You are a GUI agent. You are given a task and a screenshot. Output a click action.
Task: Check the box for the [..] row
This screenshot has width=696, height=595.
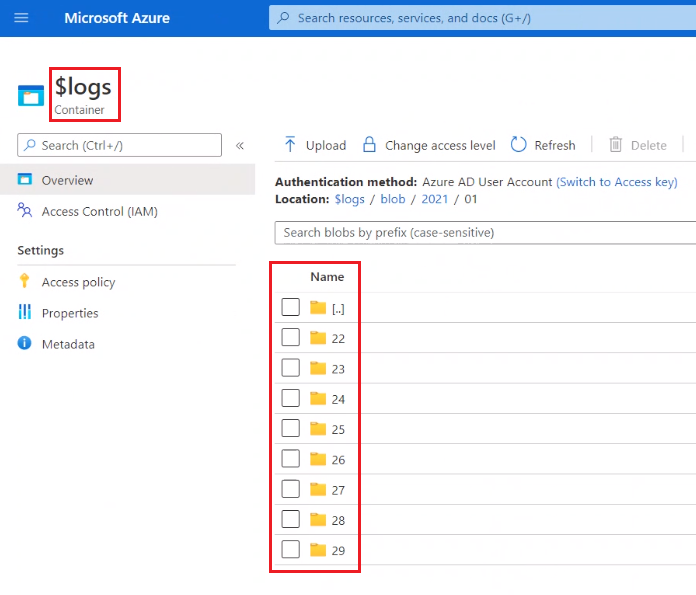click(x=290, y=307)
